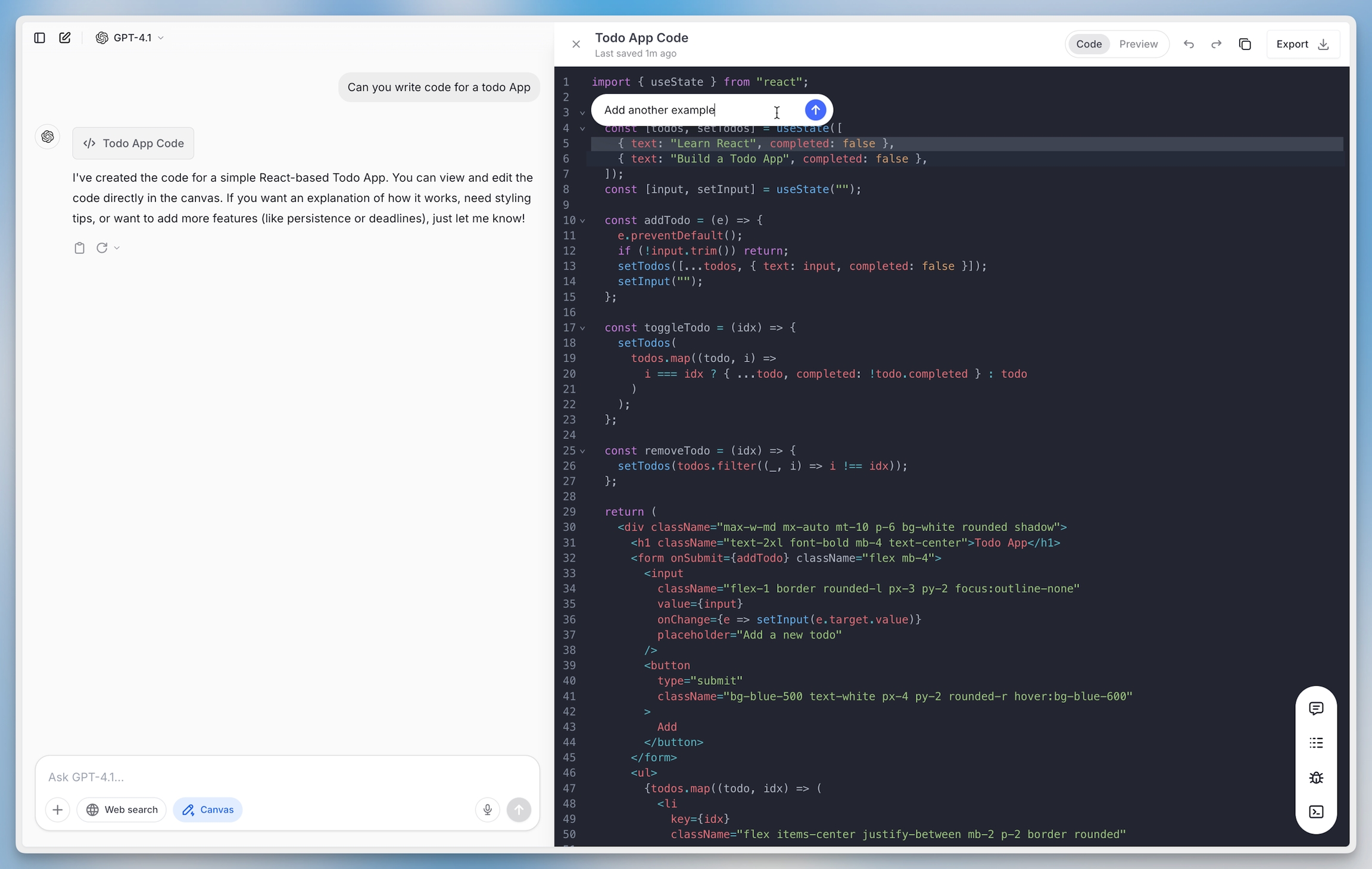This screenshot has width=1372, height=869.
Task: Toggle the Canvas mode chip
Action: [208, 809]
